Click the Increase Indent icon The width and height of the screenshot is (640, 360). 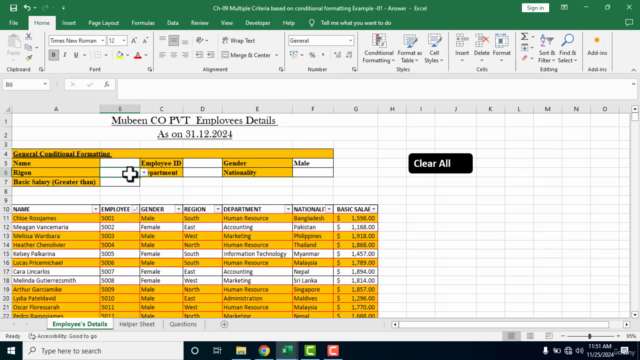point(211,55)
